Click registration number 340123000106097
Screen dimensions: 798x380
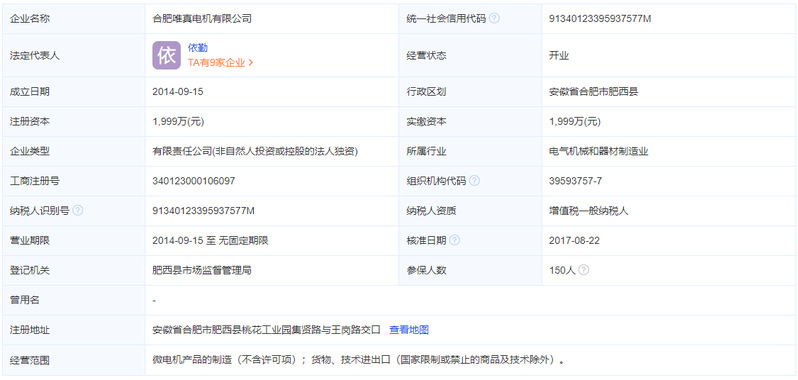click(193, 181)
